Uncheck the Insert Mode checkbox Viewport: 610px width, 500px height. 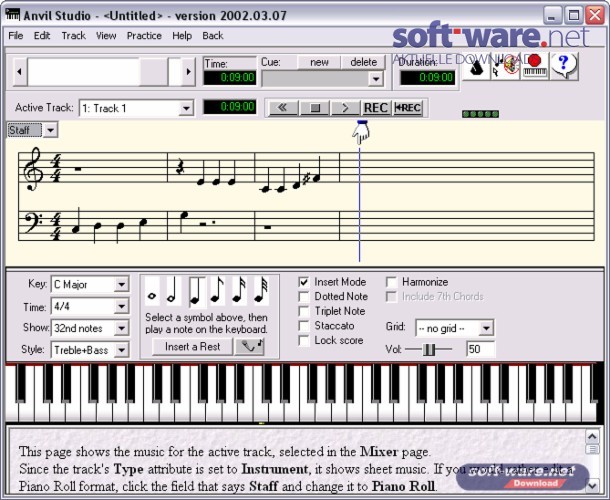pyautogui.click(x=304, y=282)
